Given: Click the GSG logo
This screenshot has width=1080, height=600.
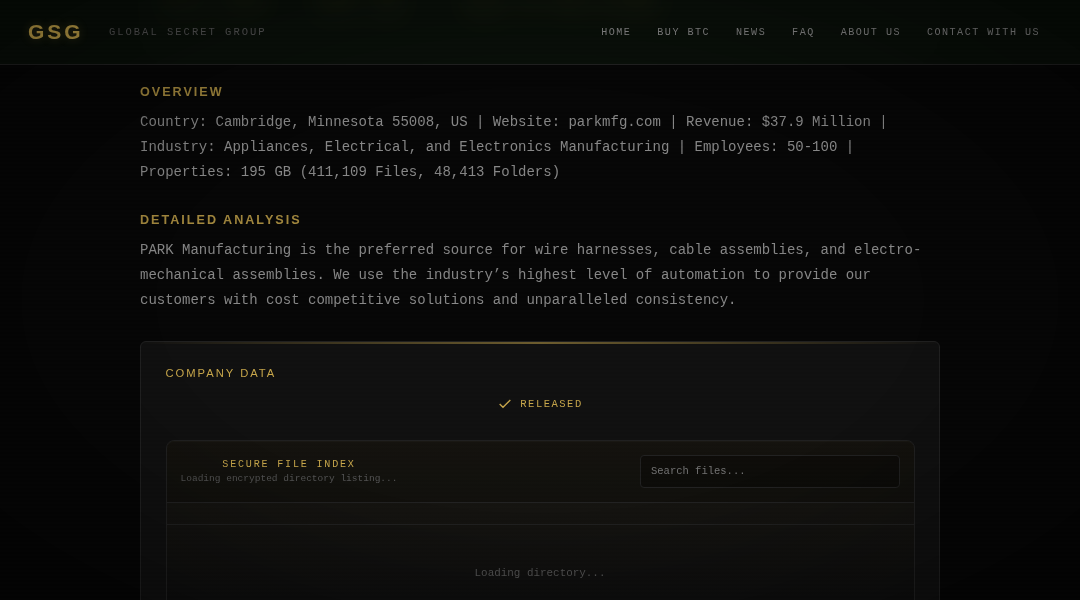Looking at the screenshot, I should 55,32.
